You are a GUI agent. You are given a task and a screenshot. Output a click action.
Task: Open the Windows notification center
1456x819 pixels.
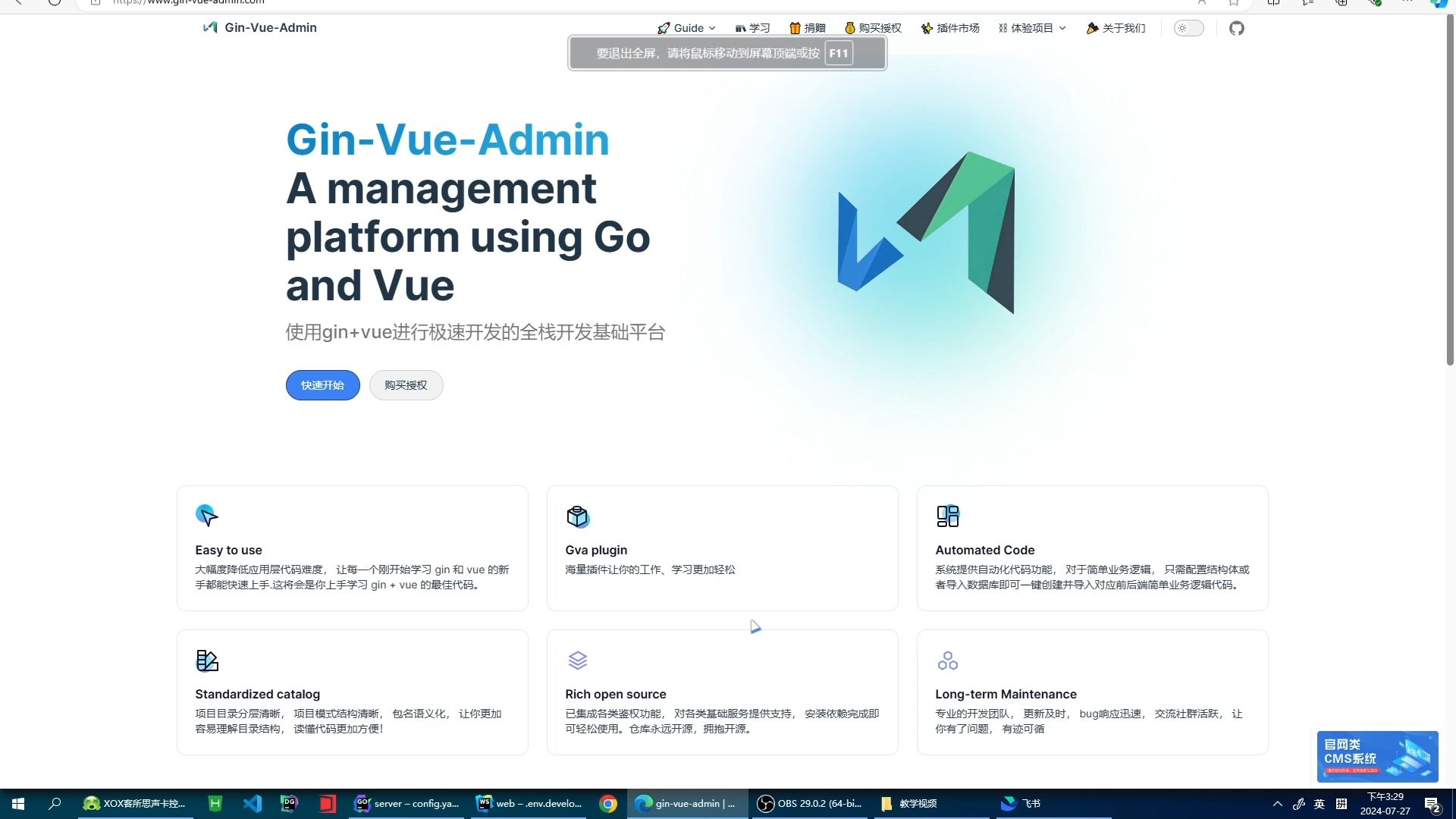click(1432, 804)
